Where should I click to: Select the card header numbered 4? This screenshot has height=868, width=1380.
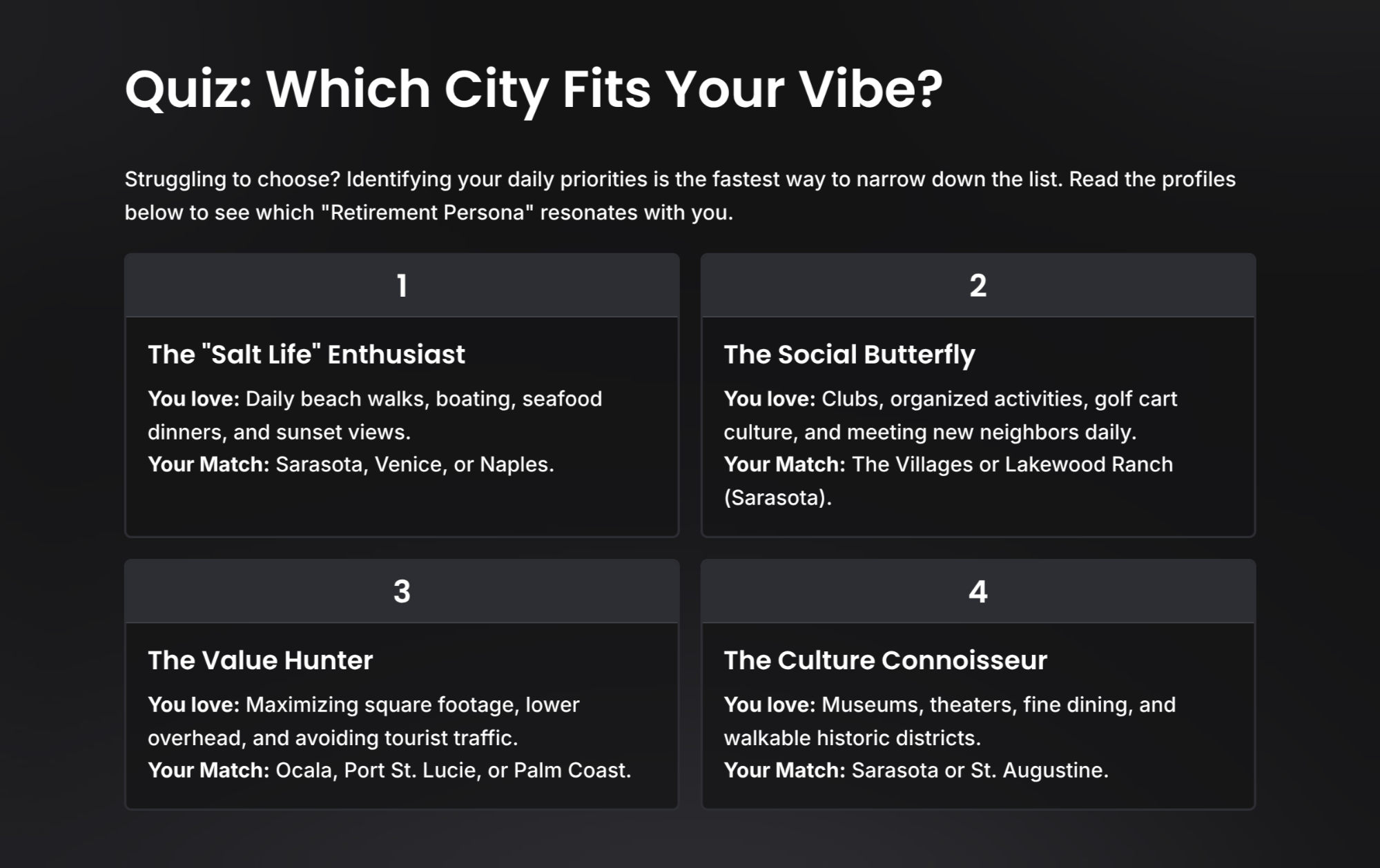coord(978,591)
